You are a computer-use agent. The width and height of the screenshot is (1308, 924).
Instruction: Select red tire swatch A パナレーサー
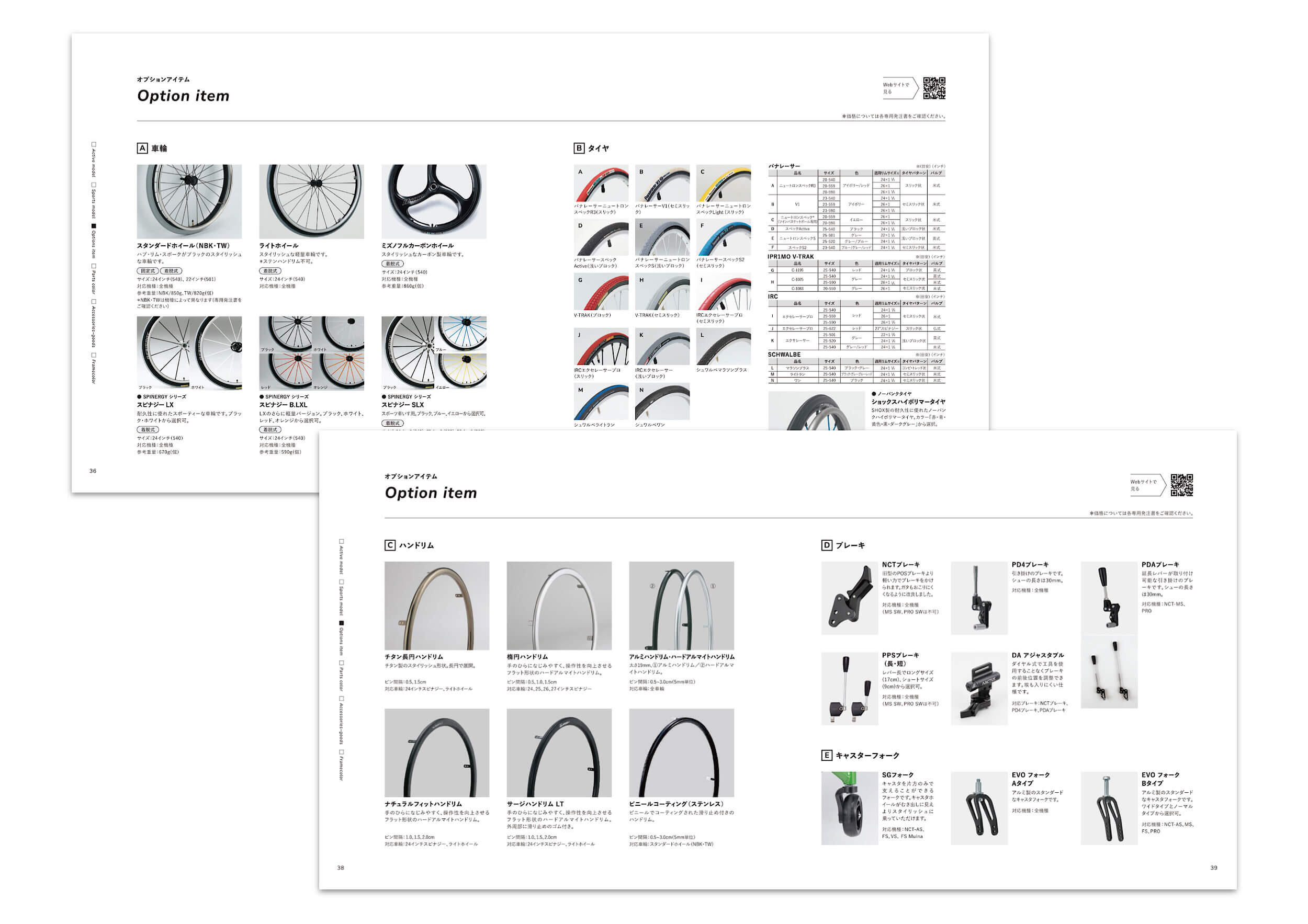(601, 182)
